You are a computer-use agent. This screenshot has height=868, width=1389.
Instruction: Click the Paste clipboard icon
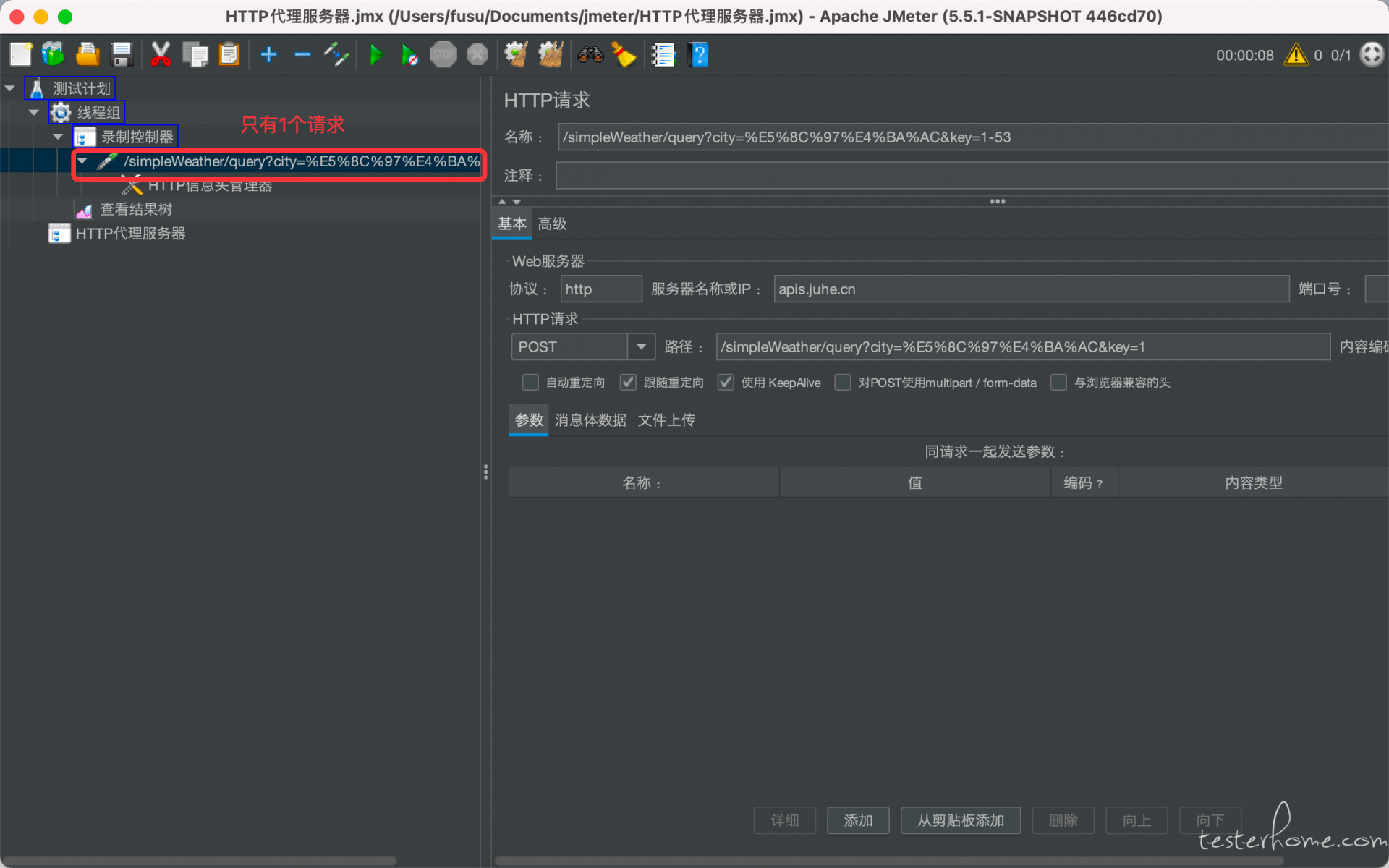229,54
